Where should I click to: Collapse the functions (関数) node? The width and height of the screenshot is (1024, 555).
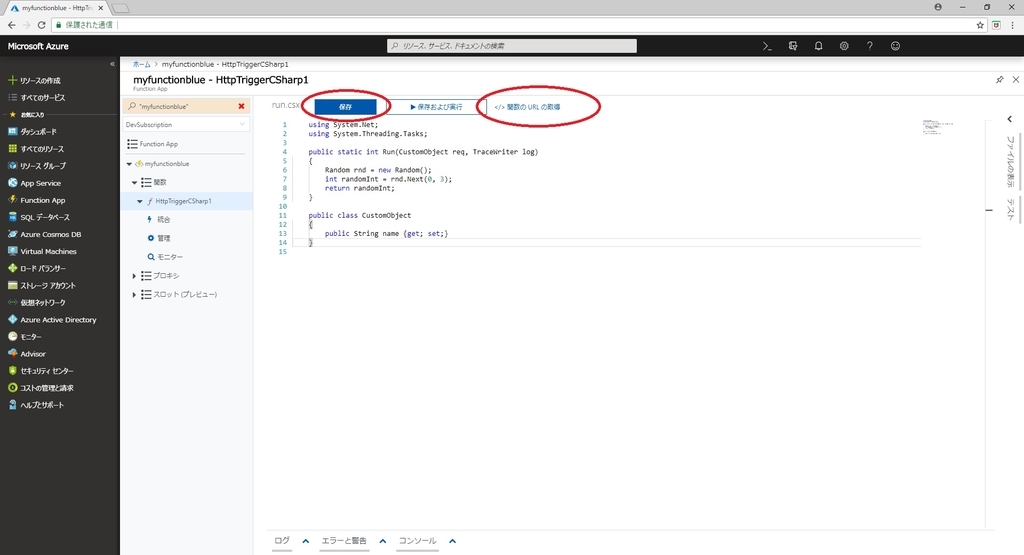pyautogui.click(x=135, y=183)
